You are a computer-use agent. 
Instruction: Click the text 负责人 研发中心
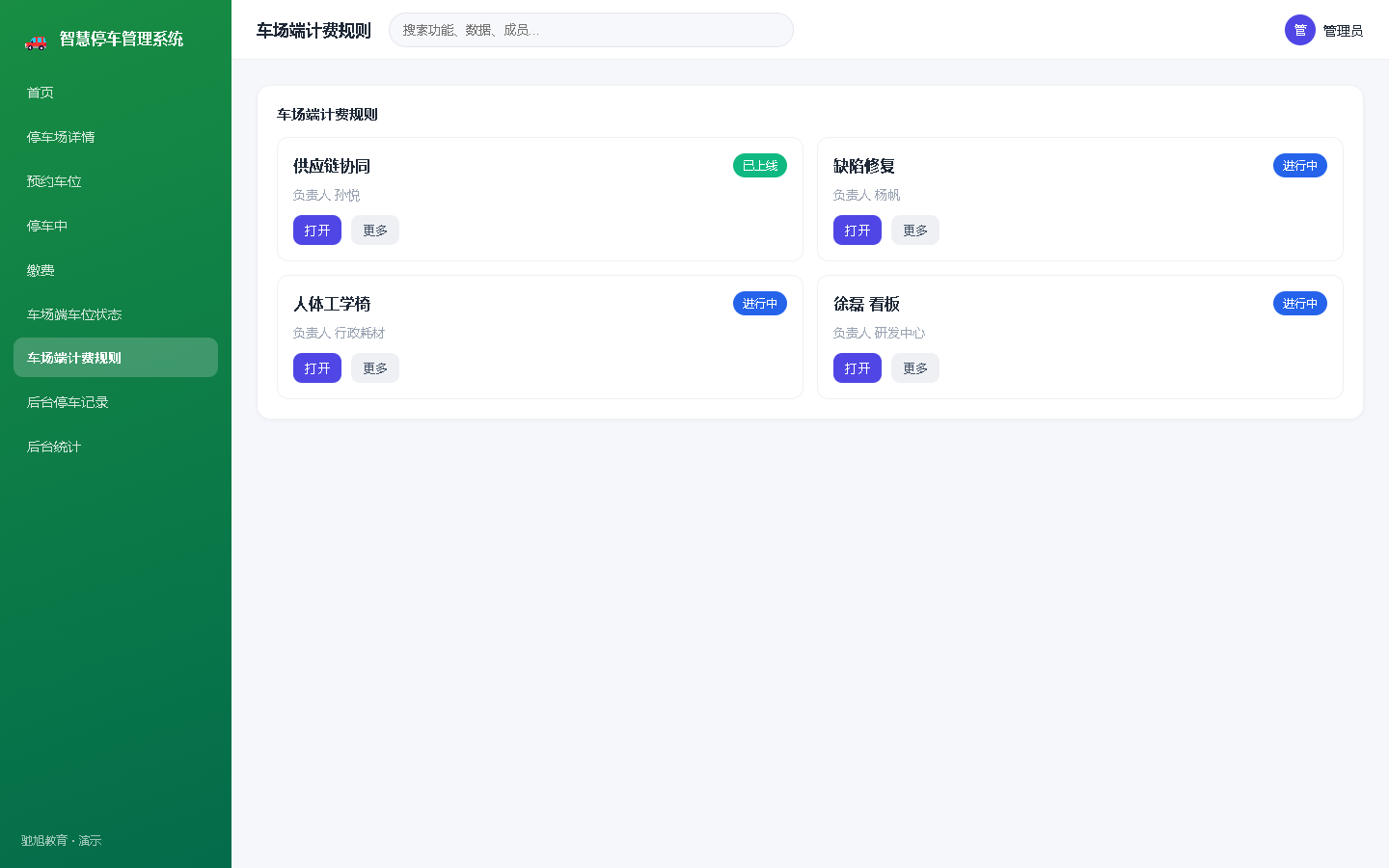click(879, 333)
